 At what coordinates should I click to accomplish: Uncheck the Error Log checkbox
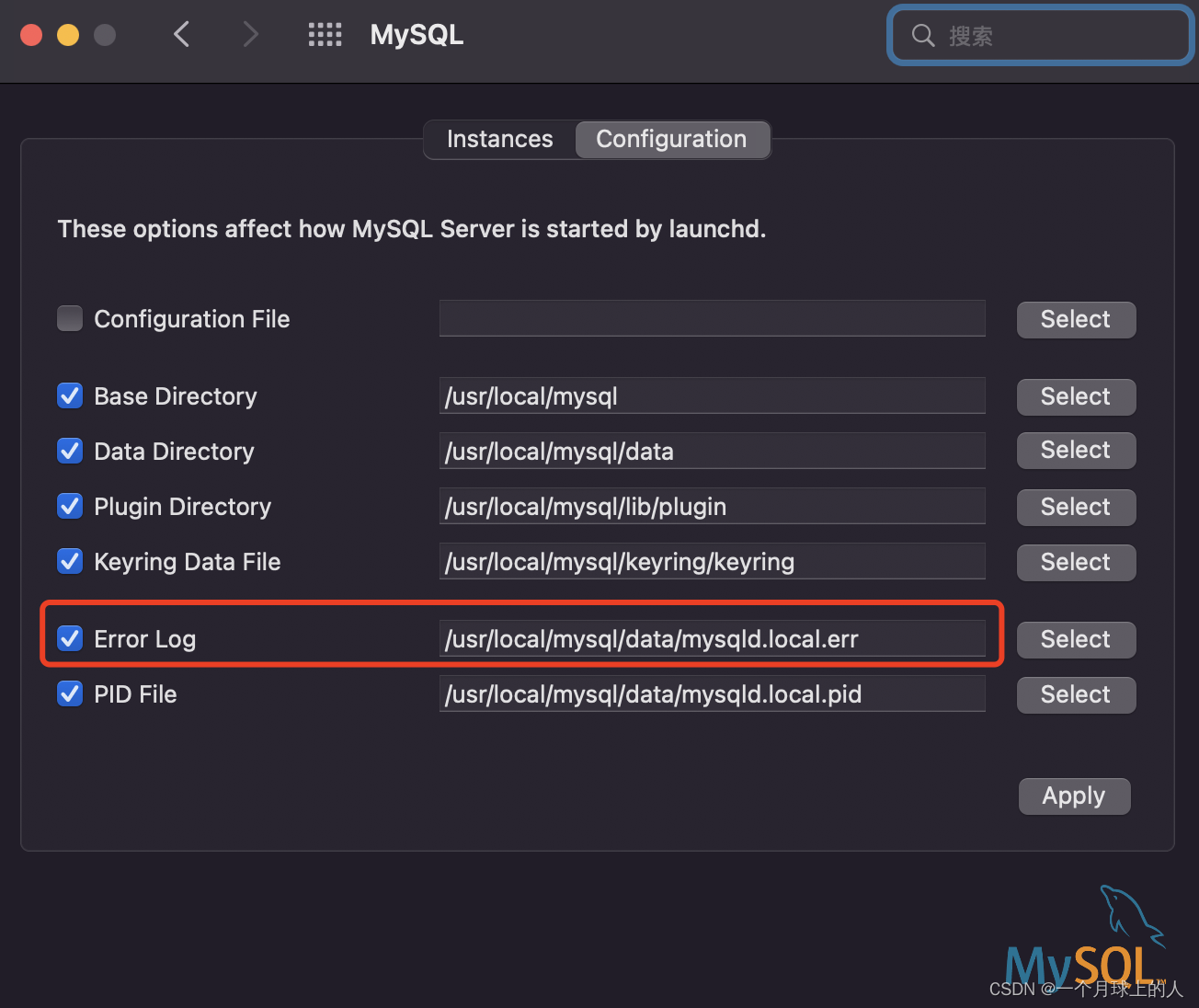click(x=70, y=638)
